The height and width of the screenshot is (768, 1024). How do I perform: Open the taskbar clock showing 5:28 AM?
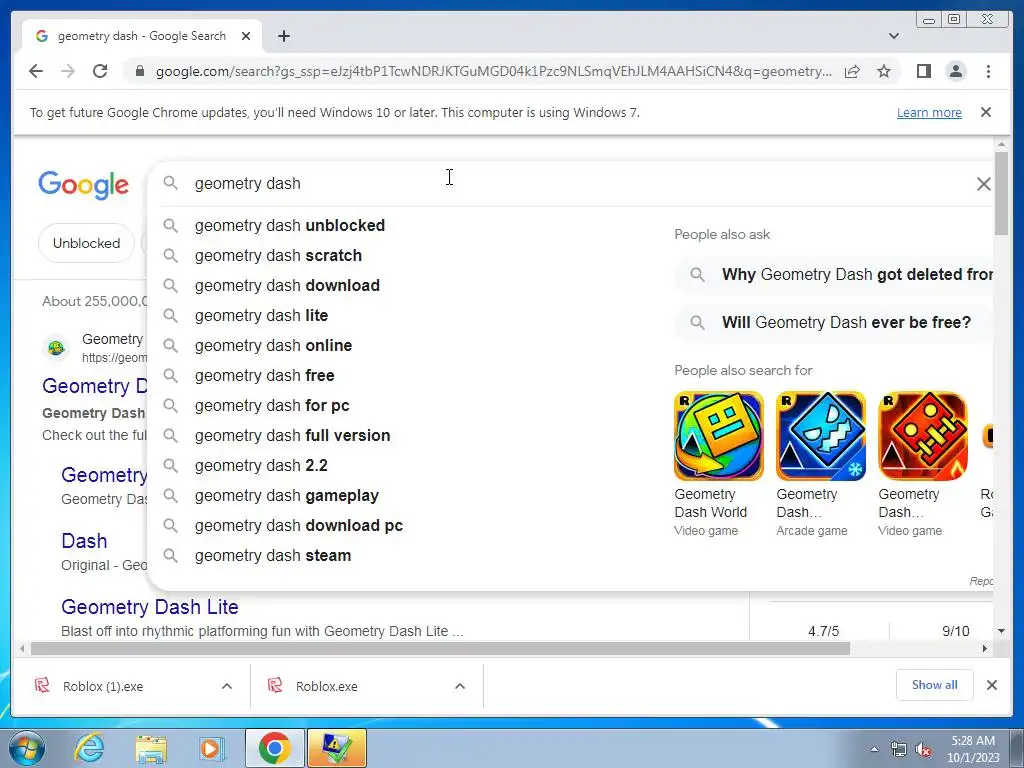pyautogui.click(x=973, y=749)
